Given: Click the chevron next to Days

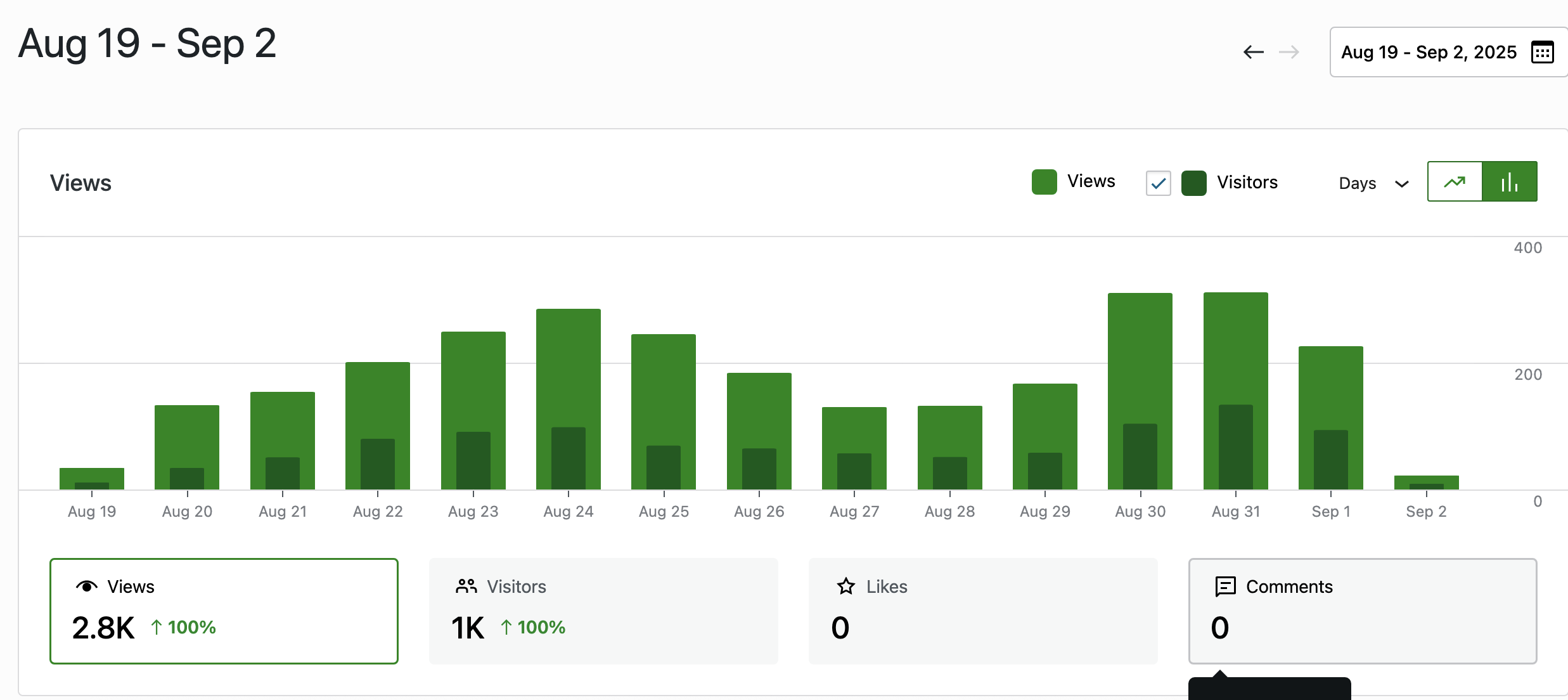Looking at the screenshot, I should tap(1402, 184).
